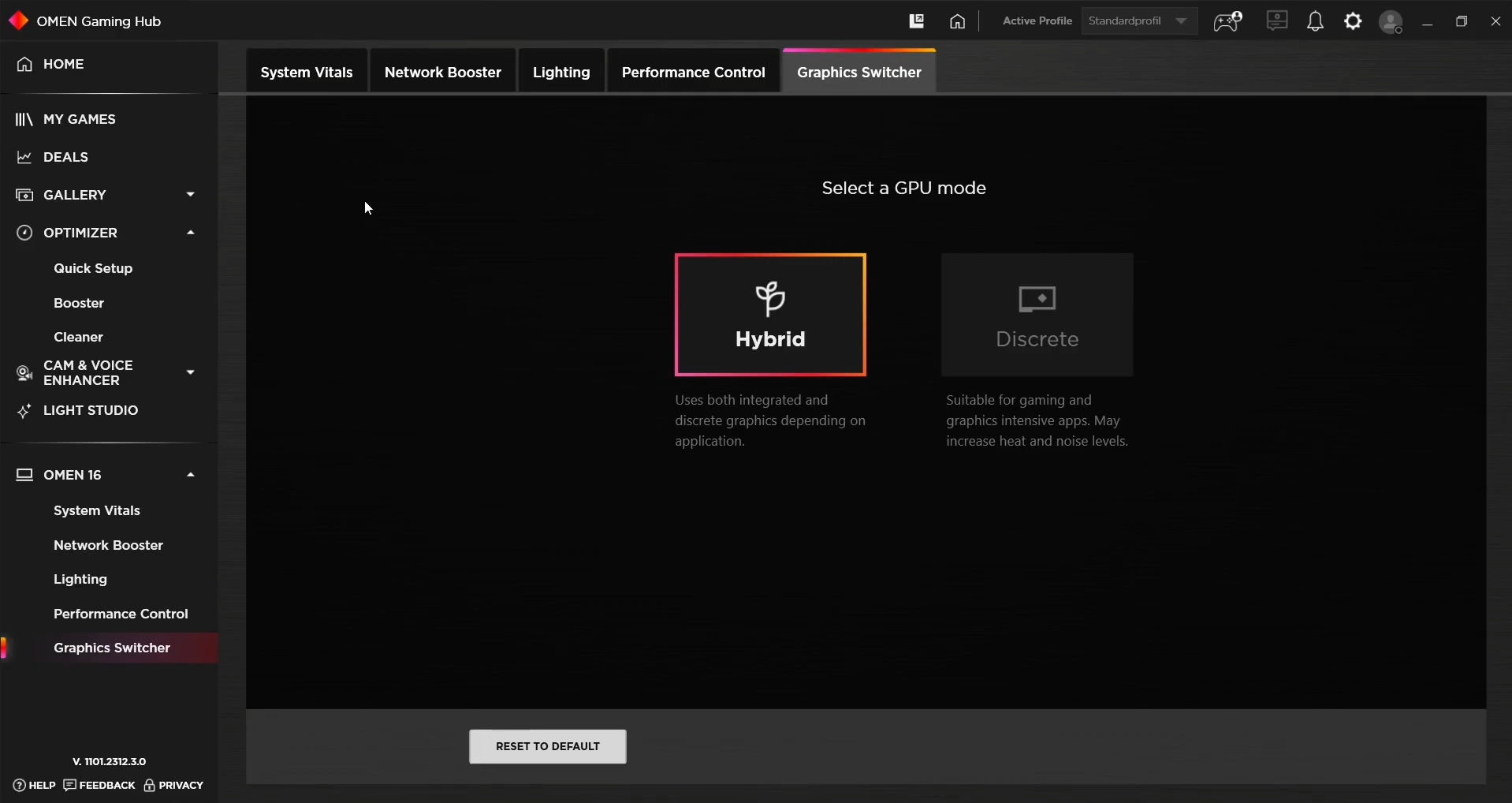Screen dimensions: 1512x803
Task: Open the Home view via house icon
Action: point(957,21)
